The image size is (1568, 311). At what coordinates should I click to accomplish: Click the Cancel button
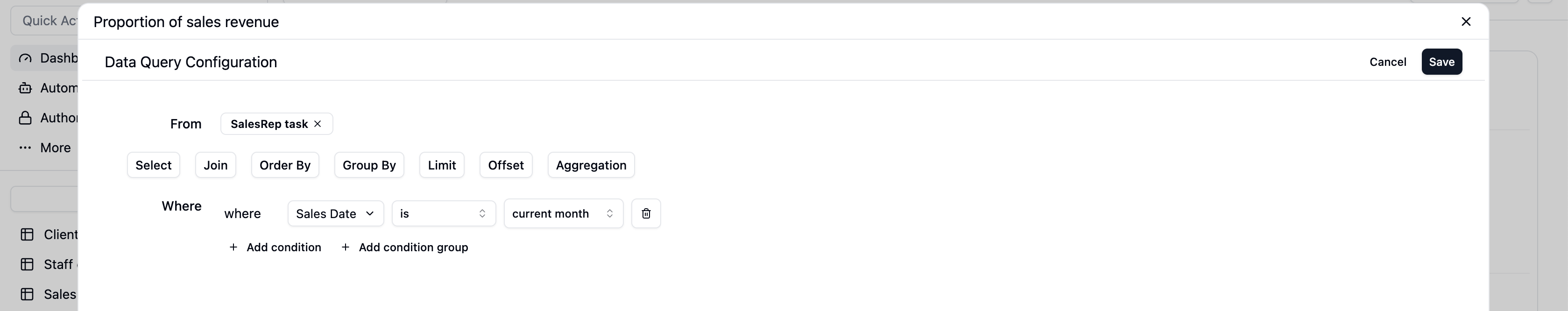coord(1387,62)
